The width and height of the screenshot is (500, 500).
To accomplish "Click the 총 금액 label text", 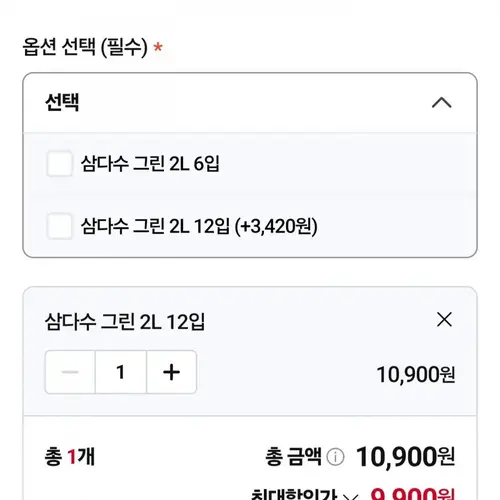I will [293, 457].
